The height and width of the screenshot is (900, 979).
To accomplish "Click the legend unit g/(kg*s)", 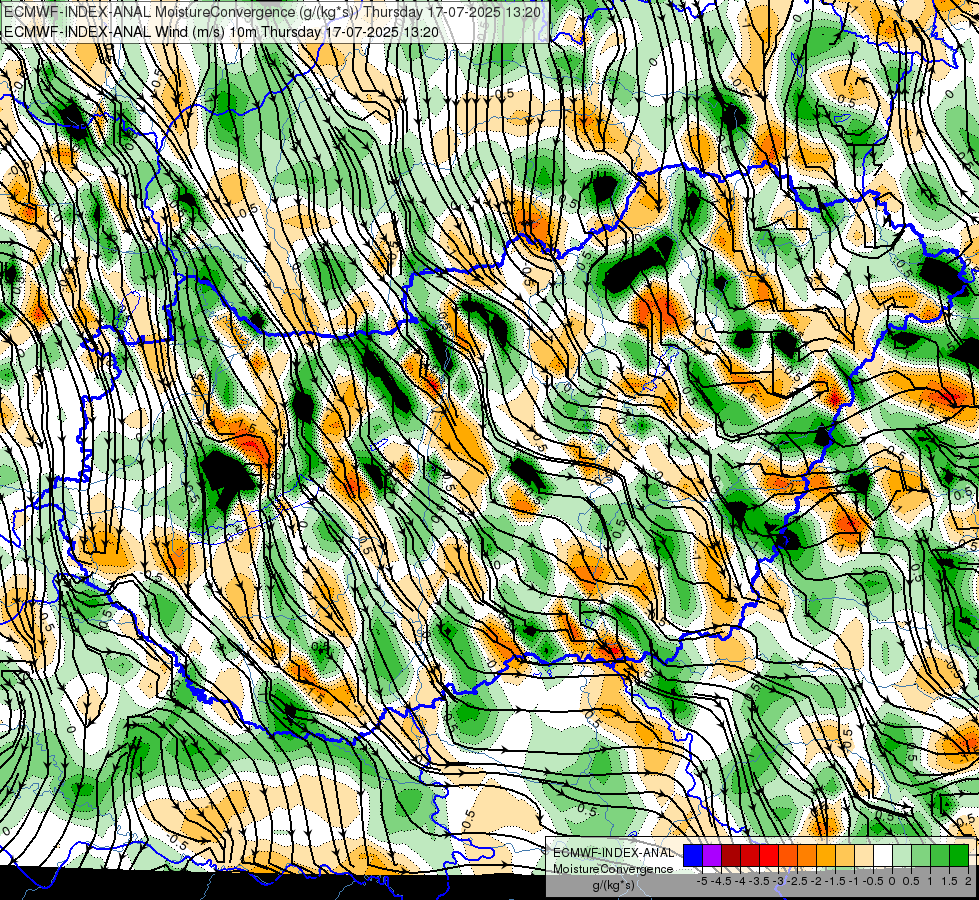I will click(x=613, y=885).
